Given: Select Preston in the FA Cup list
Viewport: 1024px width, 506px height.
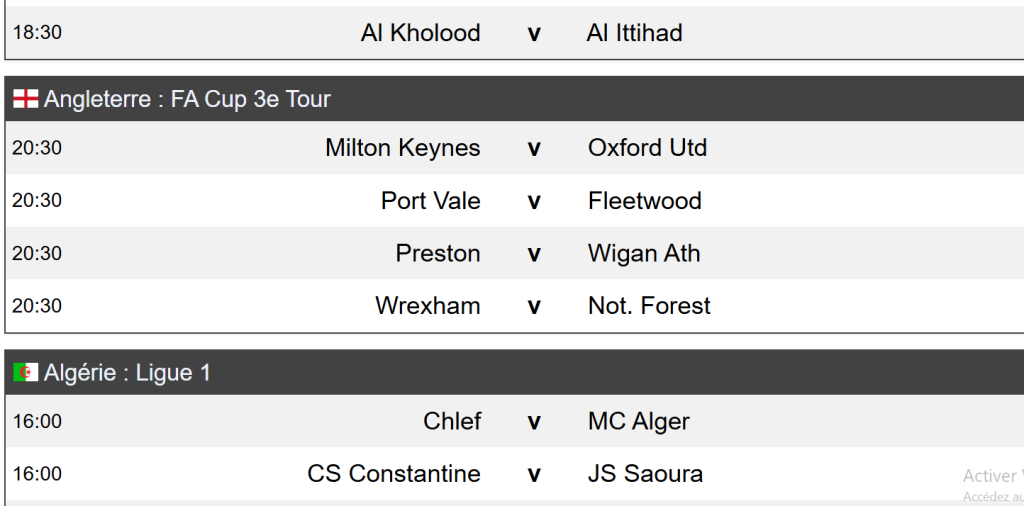Looking at the screenshot, I should point(438,254).
